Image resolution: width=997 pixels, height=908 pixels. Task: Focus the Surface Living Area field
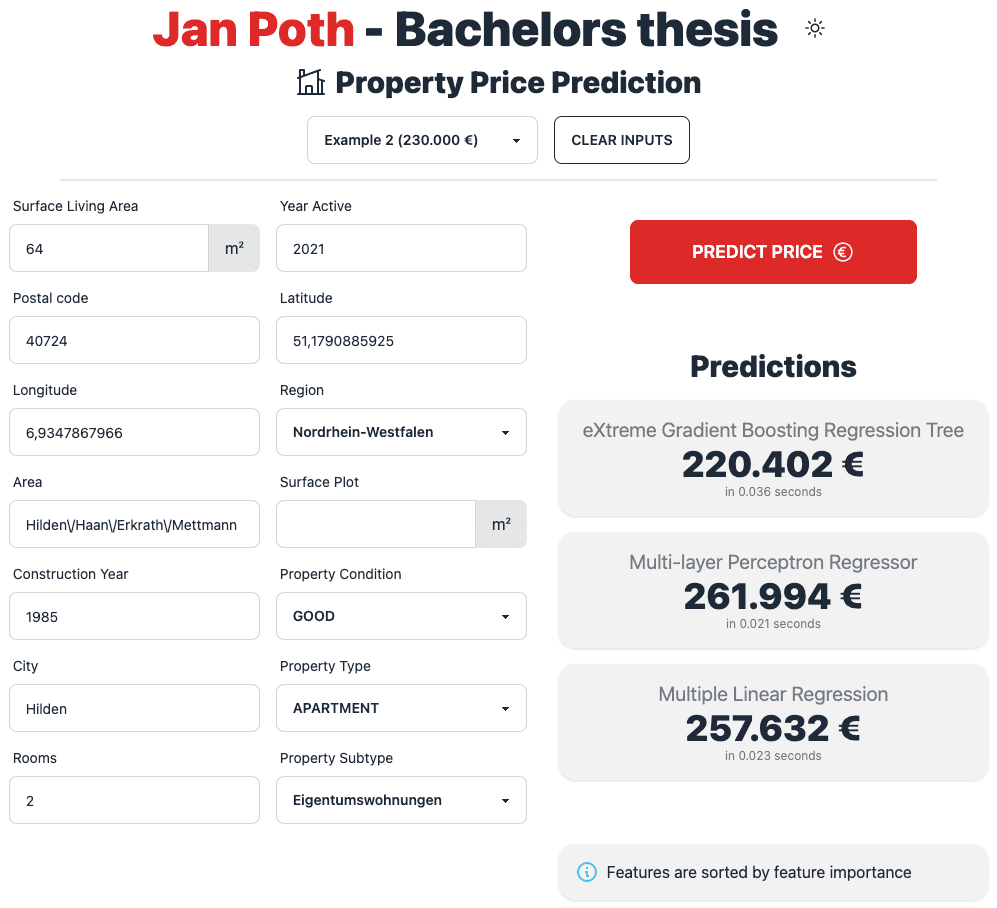tap(109, 248)
